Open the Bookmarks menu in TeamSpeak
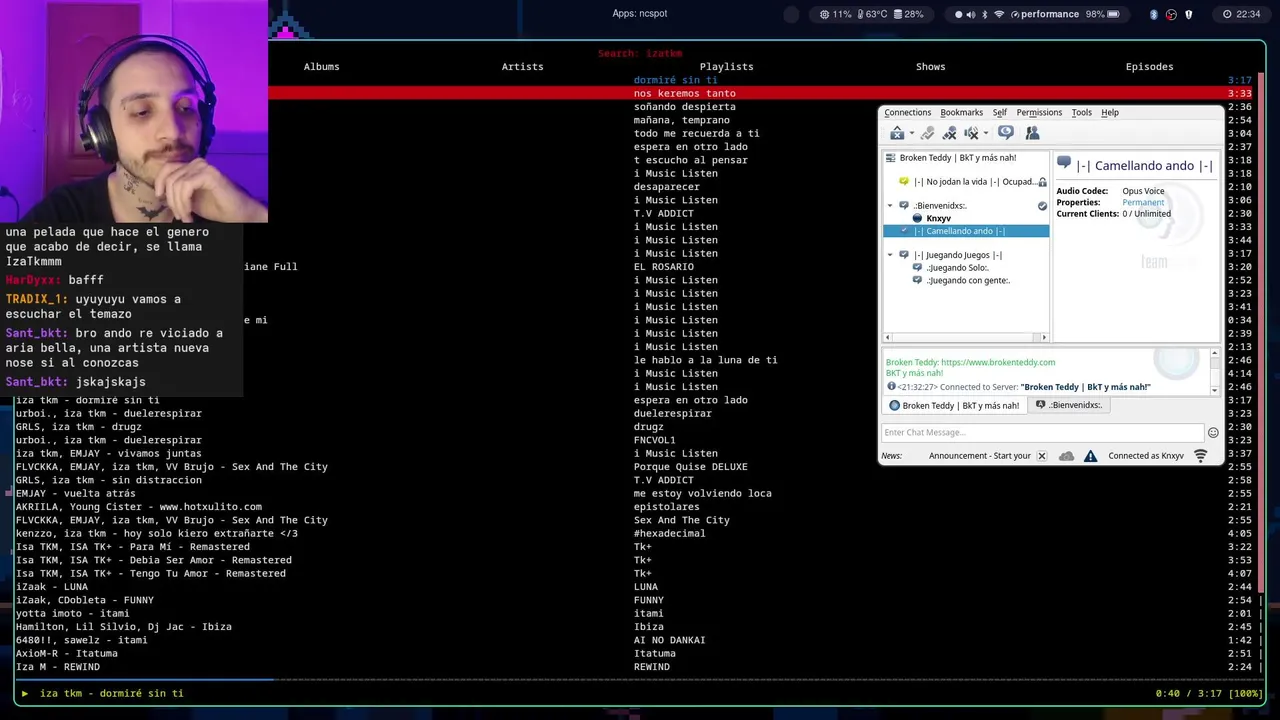1280x720 pixels. [x=961, y=113]
